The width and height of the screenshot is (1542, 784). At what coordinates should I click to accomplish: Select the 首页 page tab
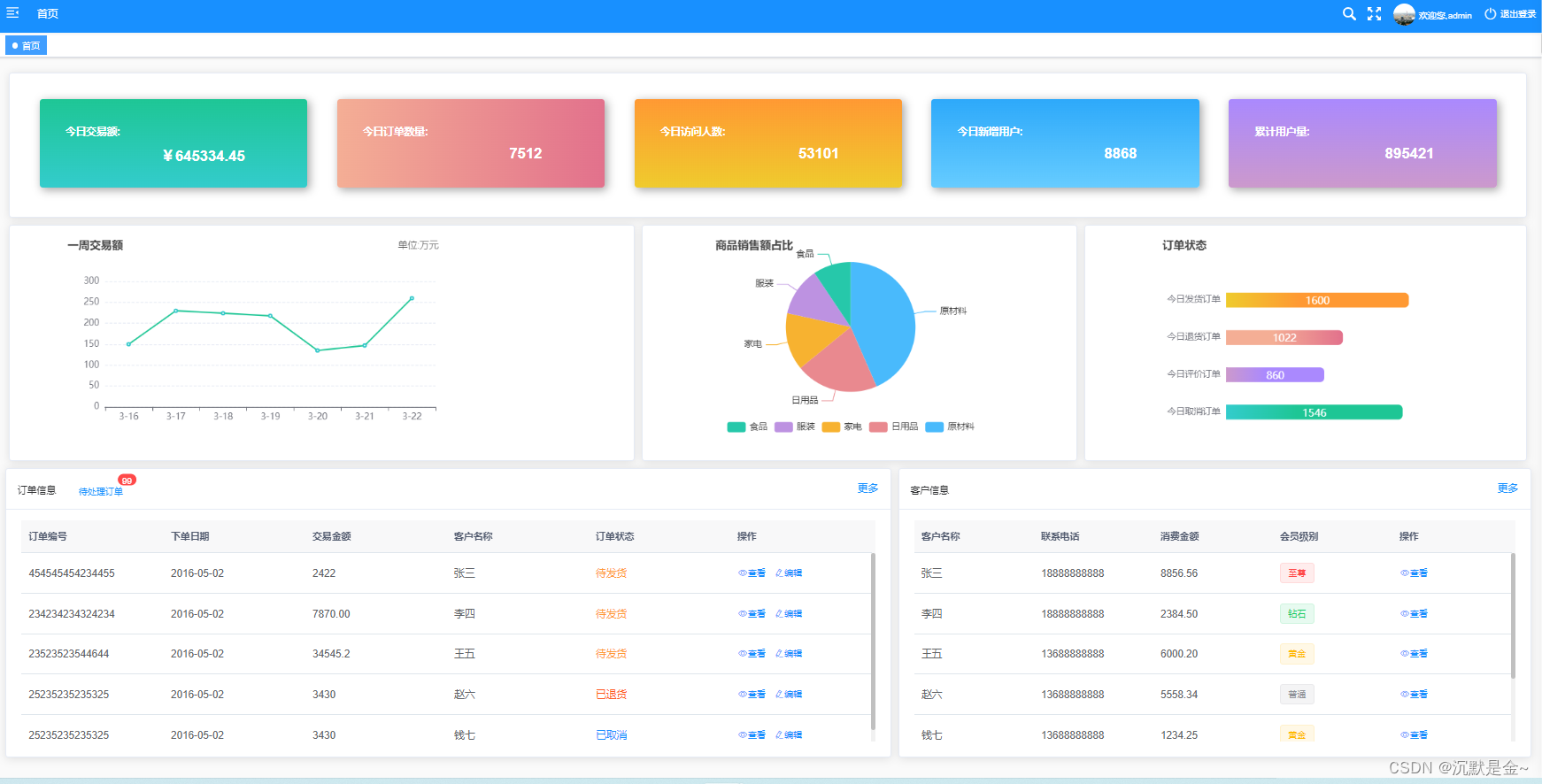coord(26,45)
